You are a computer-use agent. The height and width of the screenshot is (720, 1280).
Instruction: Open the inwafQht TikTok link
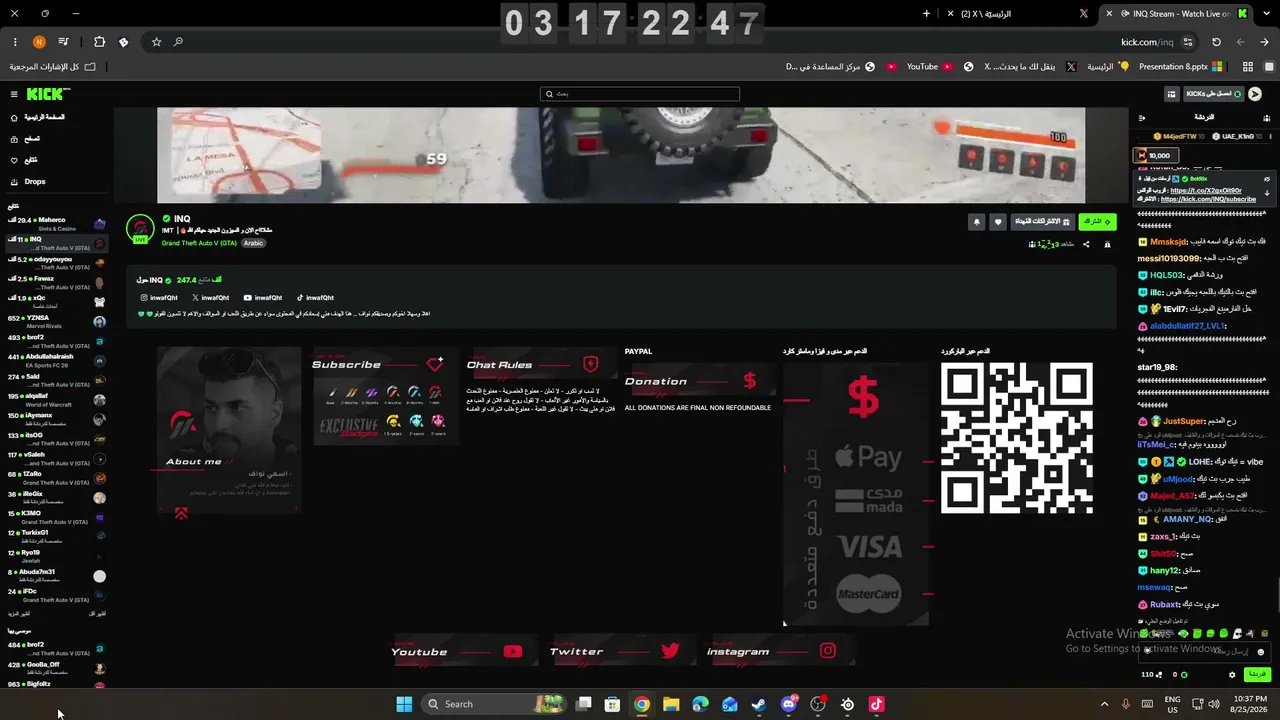point(315,298)
